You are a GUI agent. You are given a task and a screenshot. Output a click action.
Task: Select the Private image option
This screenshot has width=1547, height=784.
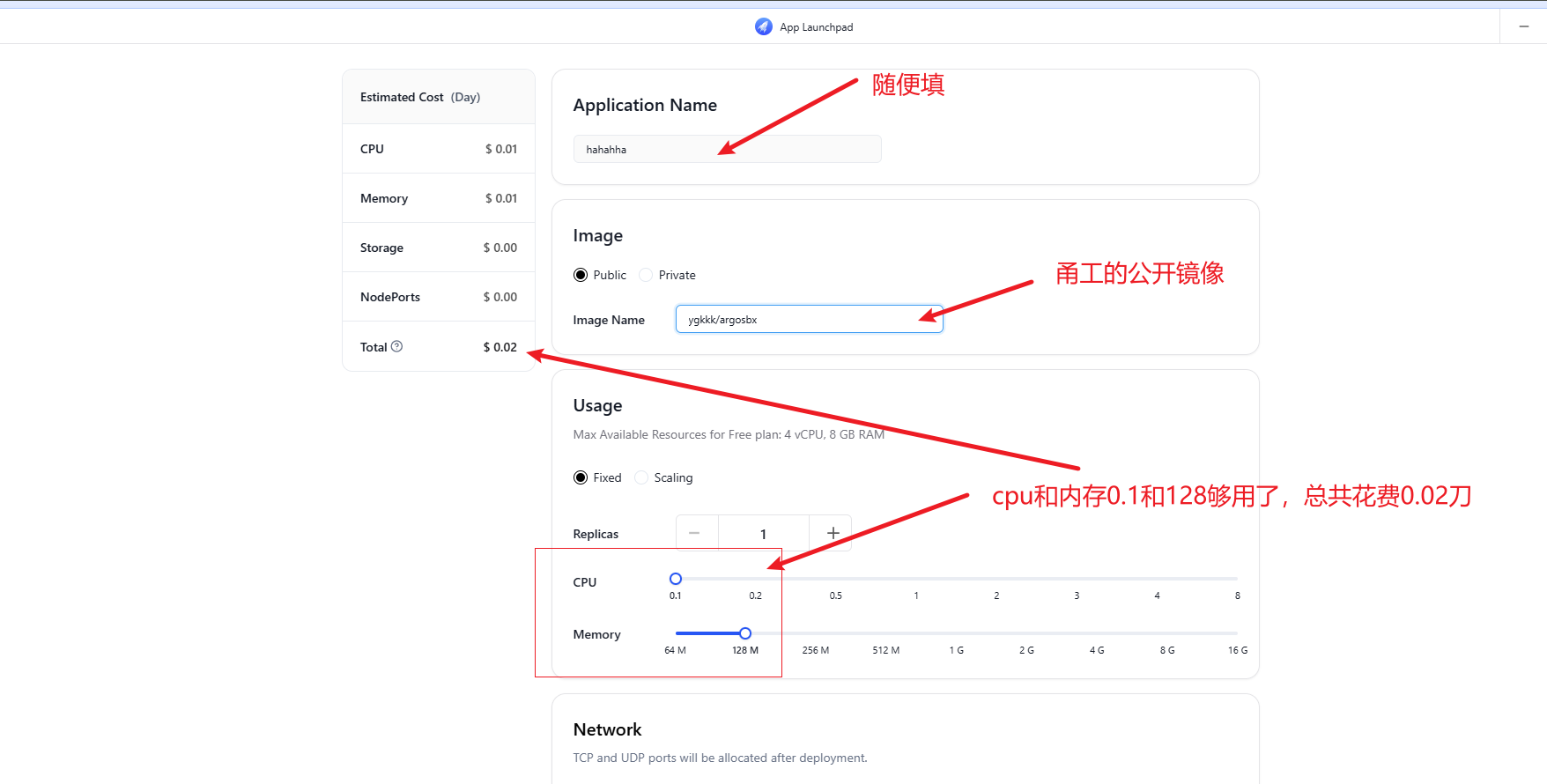[x=646, y=275]
